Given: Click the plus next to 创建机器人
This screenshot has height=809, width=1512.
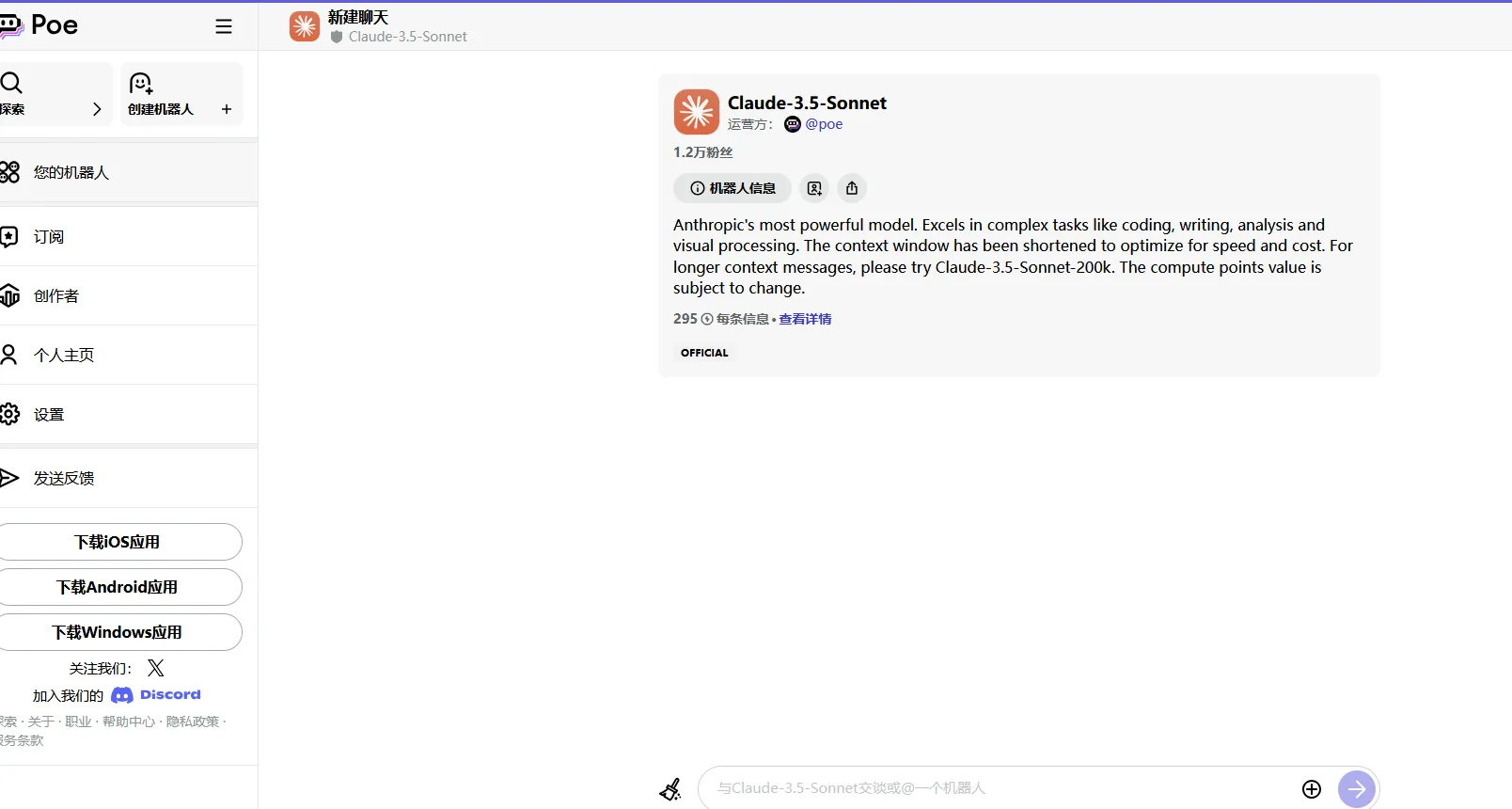Looking at the screenshot, I should coord(227,109).
